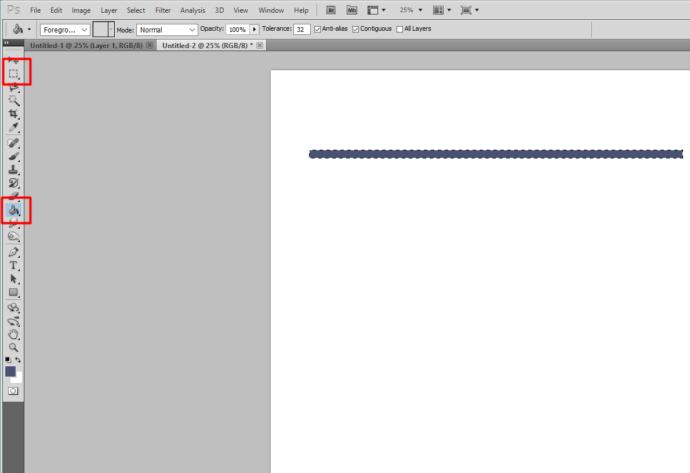Open the Foreground fill source dropdown

coord(65,30)
